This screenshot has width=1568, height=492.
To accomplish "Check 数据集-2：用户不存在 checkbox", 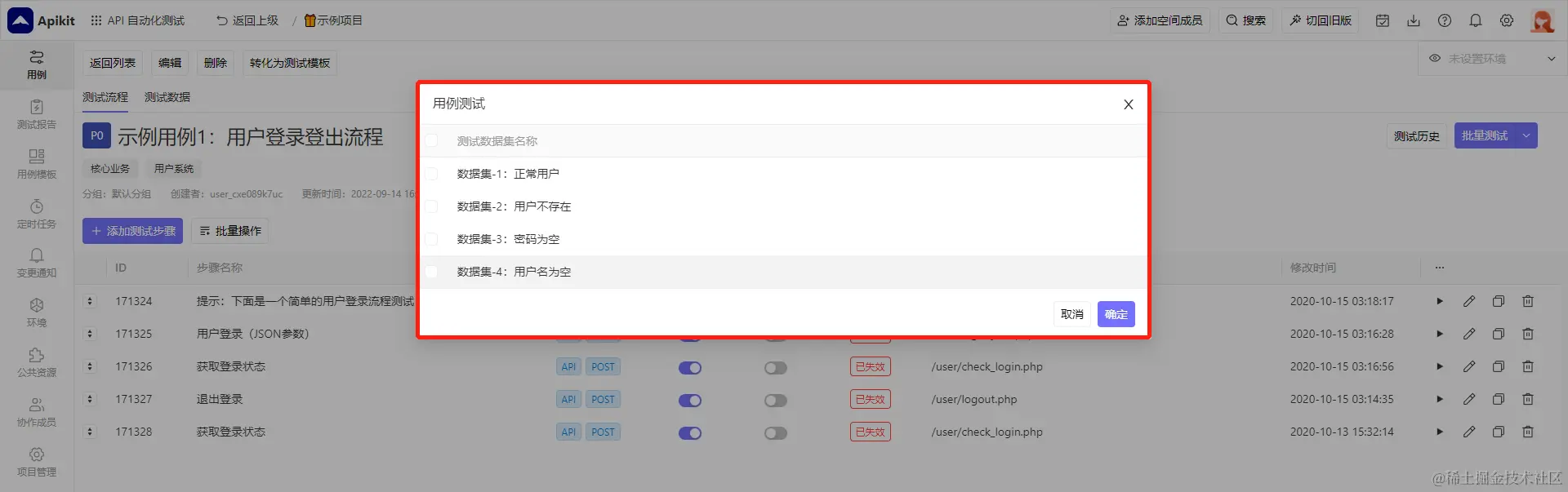I will (x=431, y=206).
